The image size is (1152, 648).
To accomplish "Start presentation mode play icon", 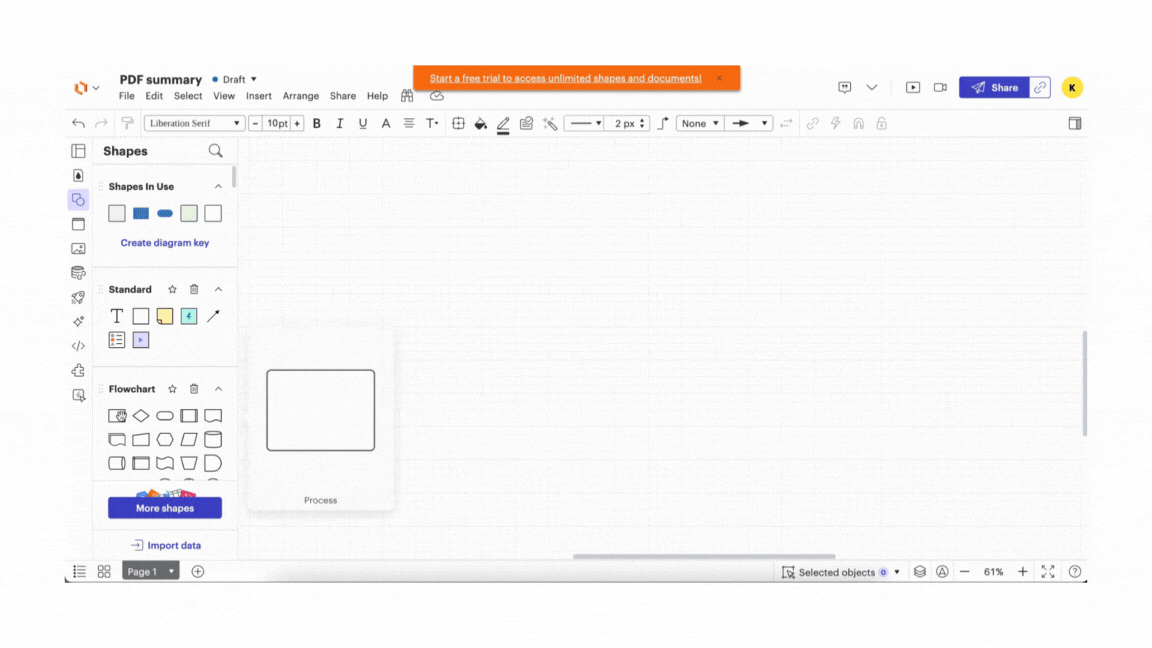I will pyautogui.click(x=913, y=87).
